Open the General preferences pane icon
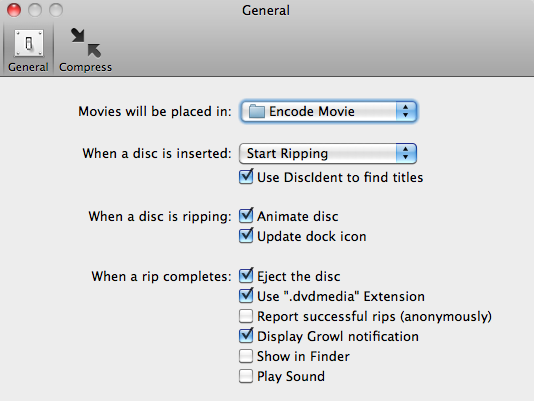Viewport: 534px width, 401px height. (x=29, y=43)
